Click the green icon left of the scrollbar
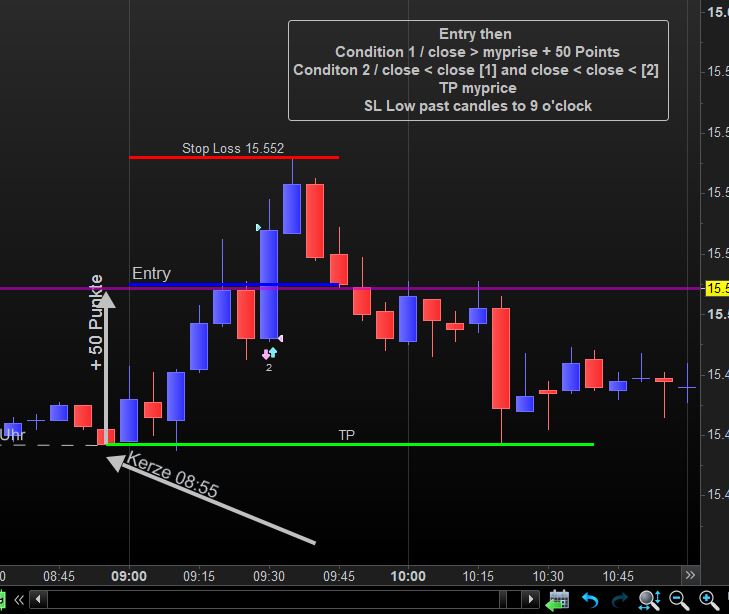The height and width of the screenshot is (614, 729). coord(2,600)
